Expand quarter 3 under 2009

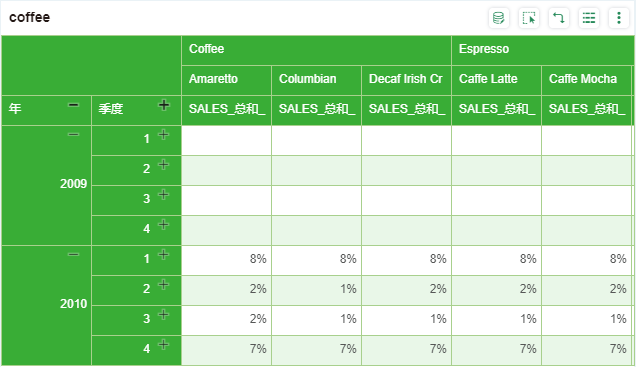click(x=163, y=195)
